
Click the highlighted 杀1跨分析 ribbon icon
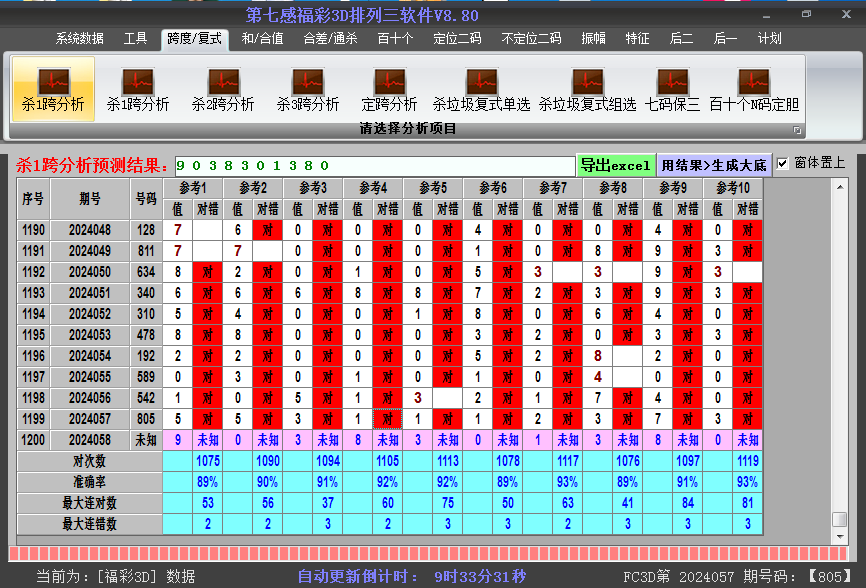(x=53, y=89)
